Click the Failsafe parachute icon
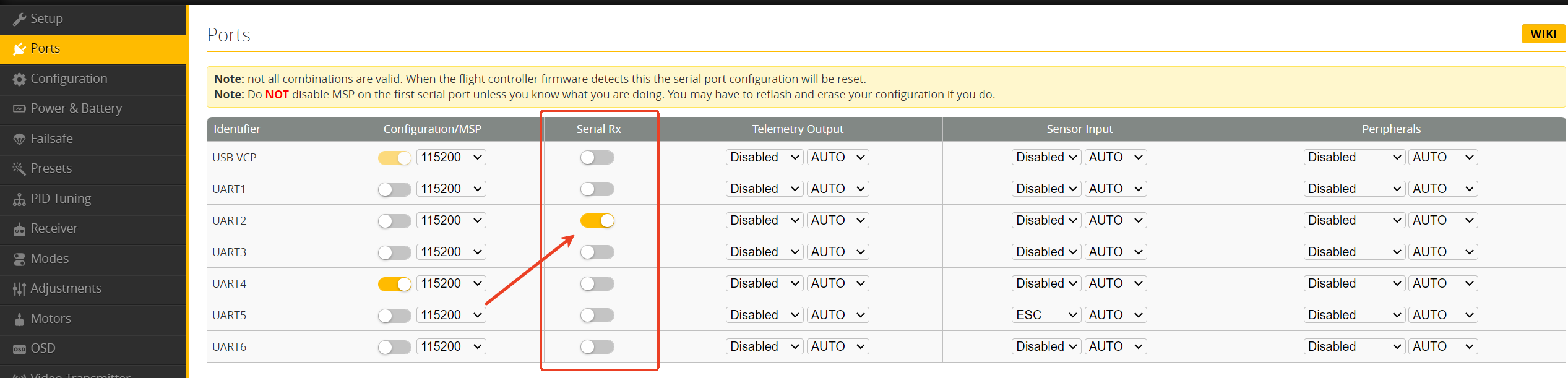The height and width of the screenshot is (378, 1568). (19, 139)
